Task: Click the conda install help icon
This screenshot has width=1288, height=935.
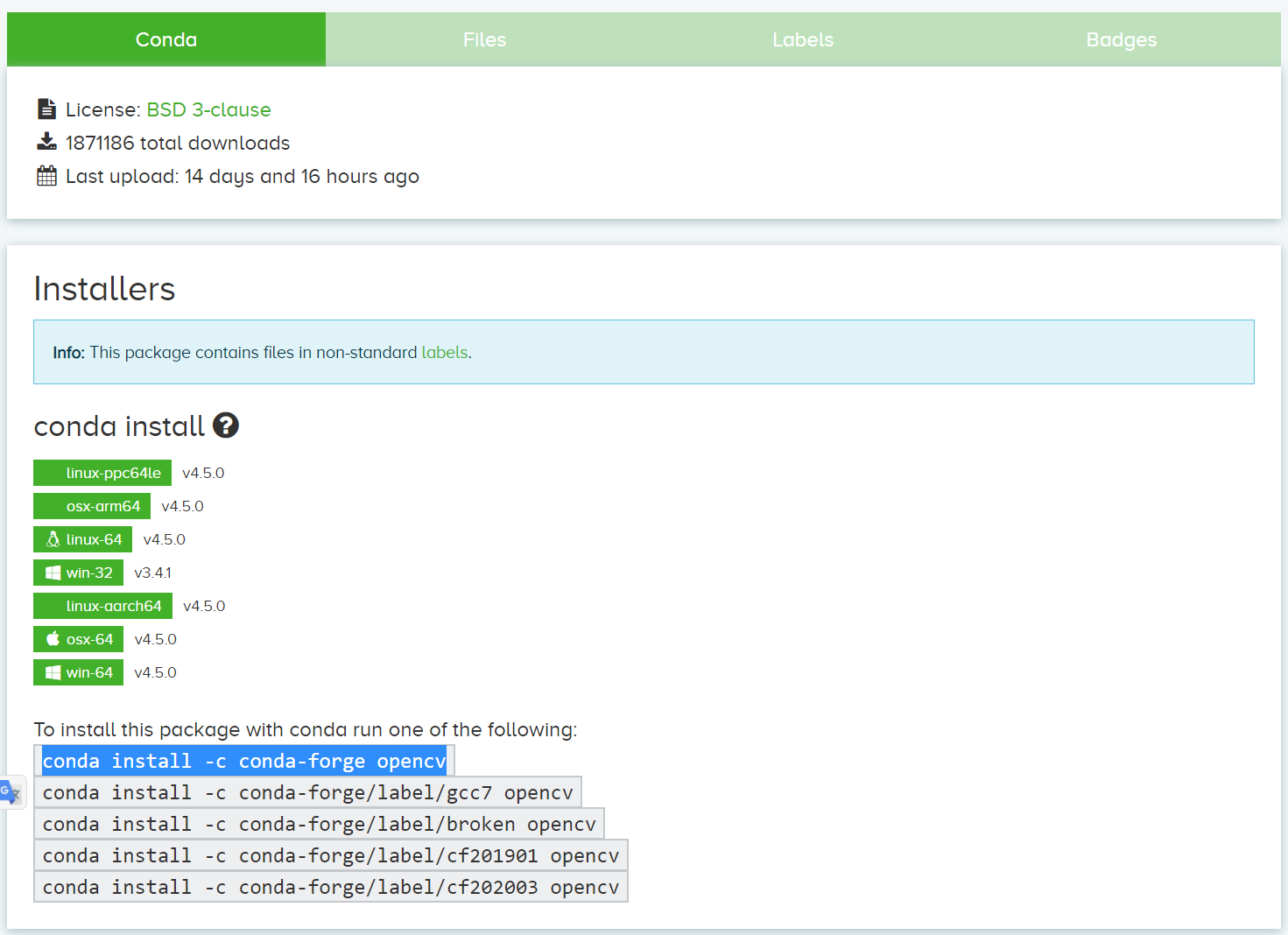Action: click(x=226, y=425)
